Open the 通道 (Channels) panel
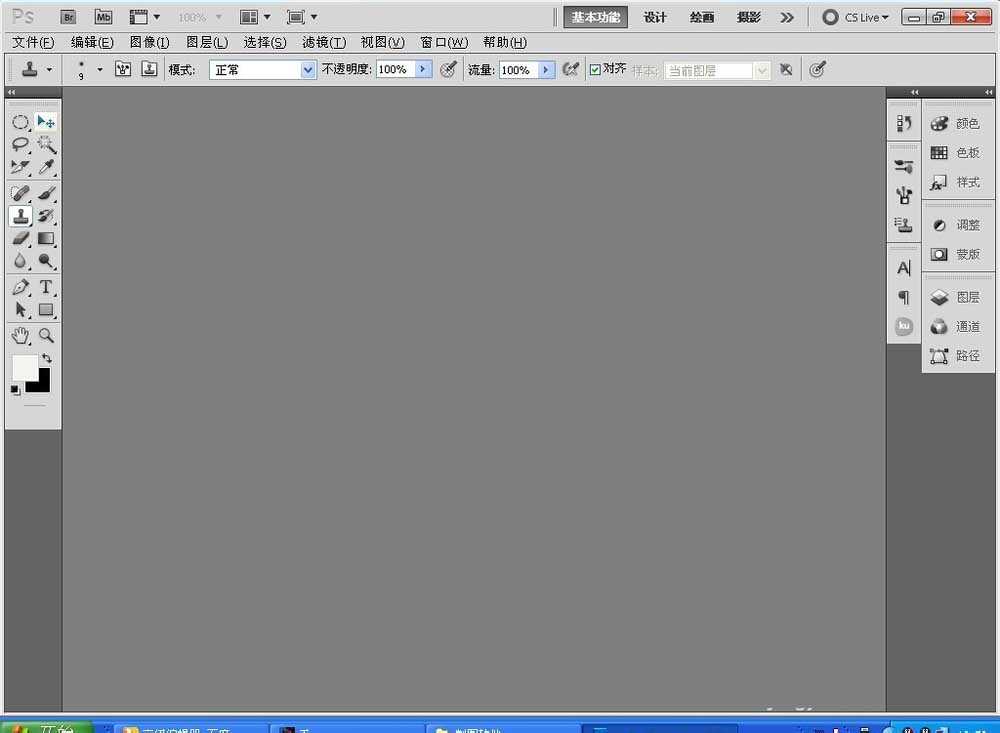 pos(958,326)
